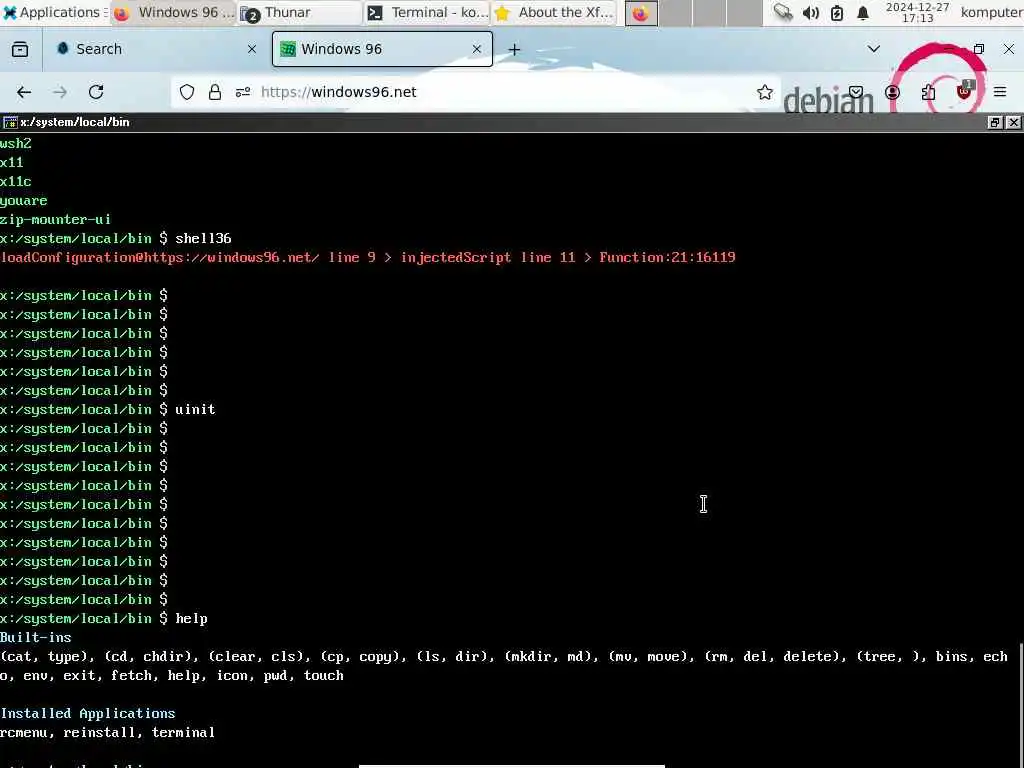This screenshot has width=1024, height=768.
Task: Click the 'help' command text
Action: tap(191, 618)
